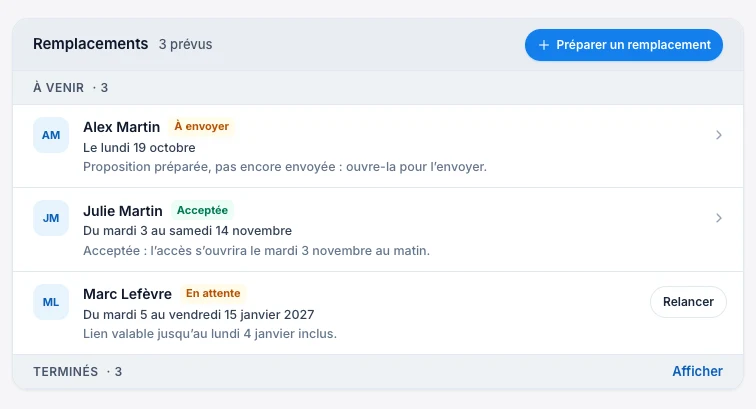Click Afficher to show Terminés

[x=697, y=371]
